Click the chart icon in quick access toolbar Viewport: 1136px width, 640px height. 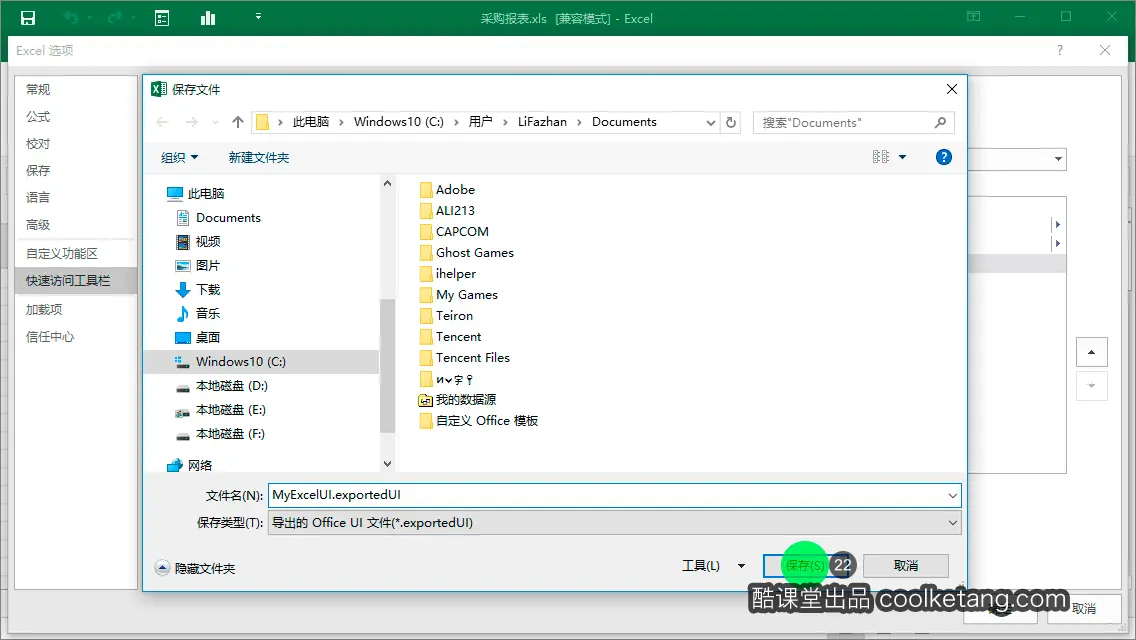208,18
